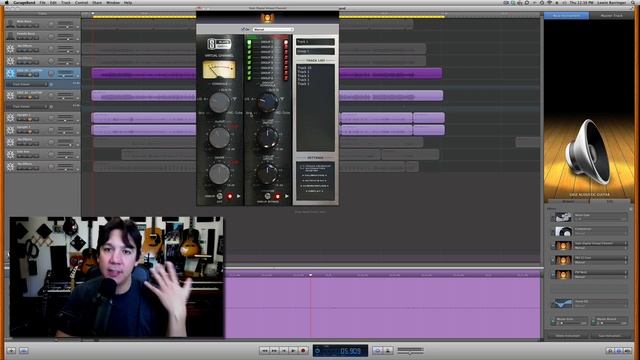Screen dimensions: 640x360
Task: Open the Share menu
Action: tap(97, 2)
